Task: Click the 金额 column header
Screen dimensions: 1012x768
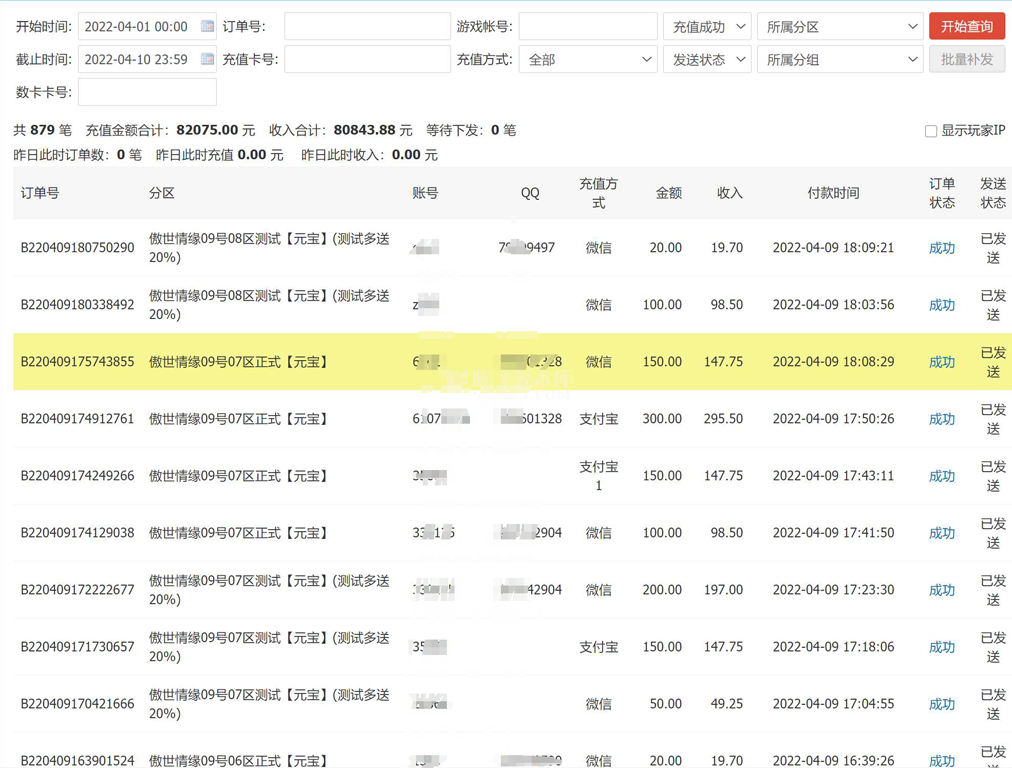Action: pyautogui.click(x=668, y=193)
